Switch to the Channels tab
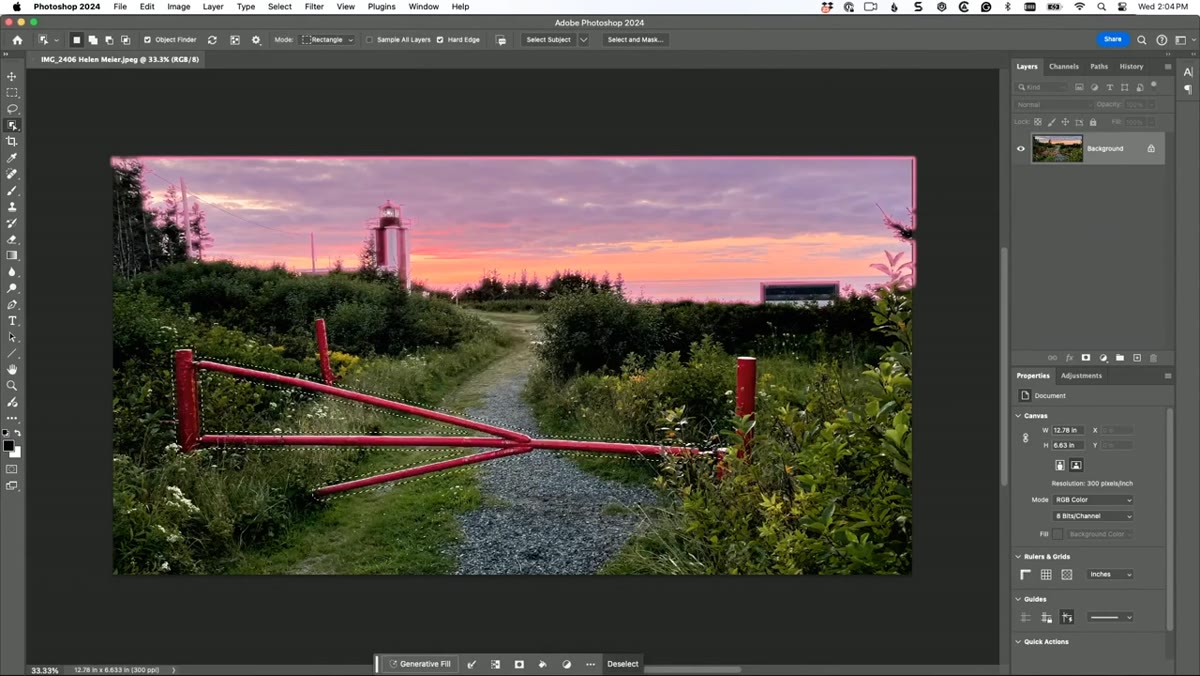Image resolution: width=1200 pixels, height=676 pixels. pyautogui.click(x=1063, y=67)
